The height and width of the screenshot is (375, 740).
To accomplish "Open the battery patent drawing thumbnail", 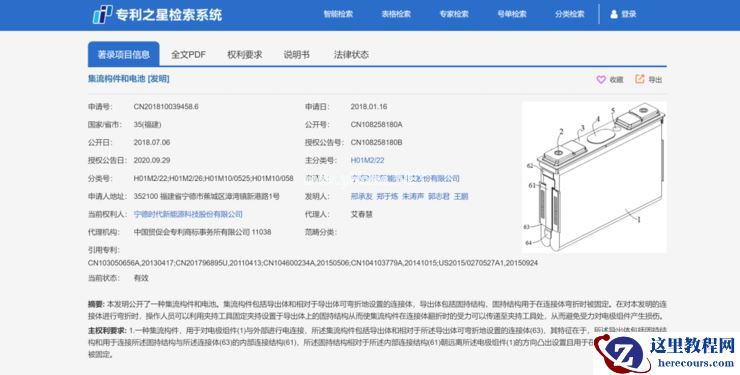I will (594, 177).
